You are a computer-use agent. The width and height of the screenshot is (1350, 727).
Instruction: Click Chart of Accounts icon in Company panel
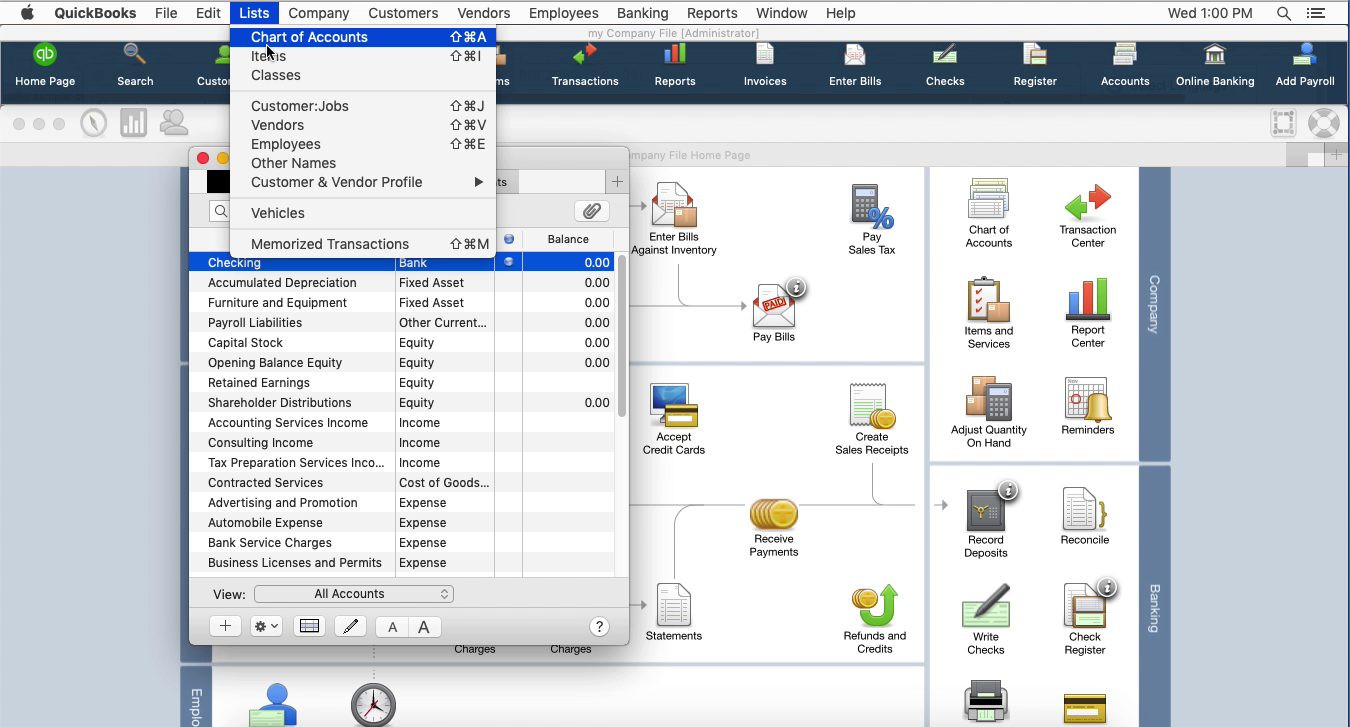pyautogui.click(x=989, y=214)
